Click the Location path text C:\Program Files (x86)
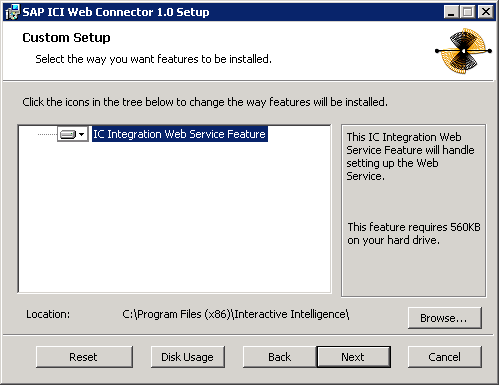The width and height of the screenshot is (499, 385). click(x=235, y=314)
